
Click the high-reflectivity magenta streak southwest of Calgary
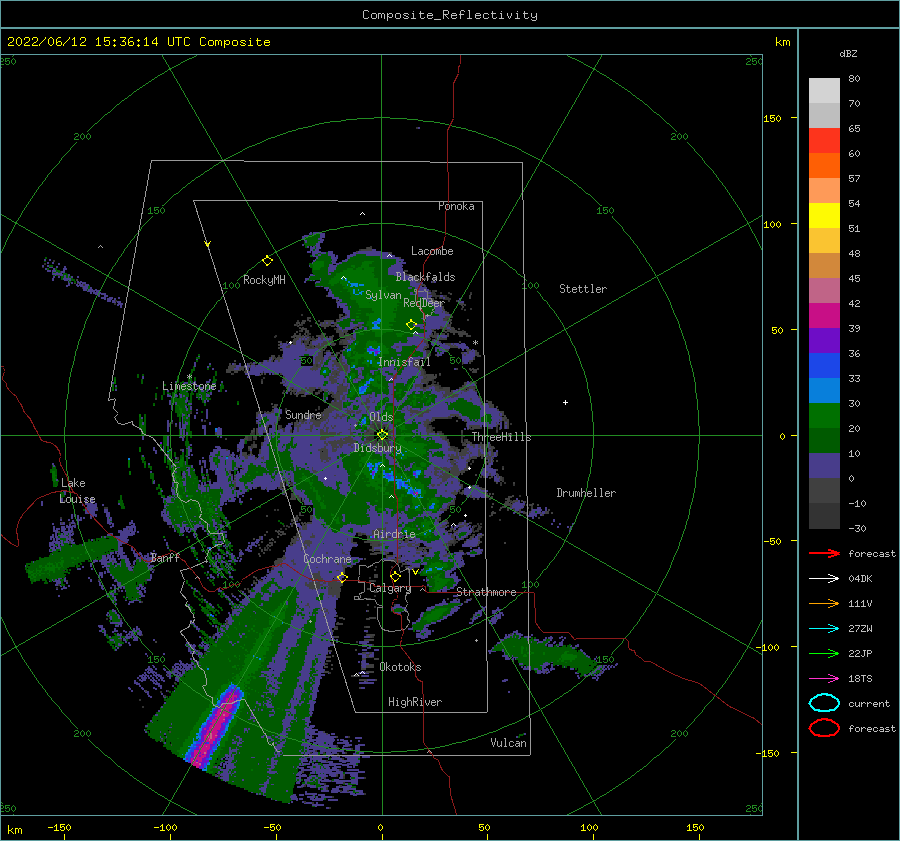[x=216, y=727]
